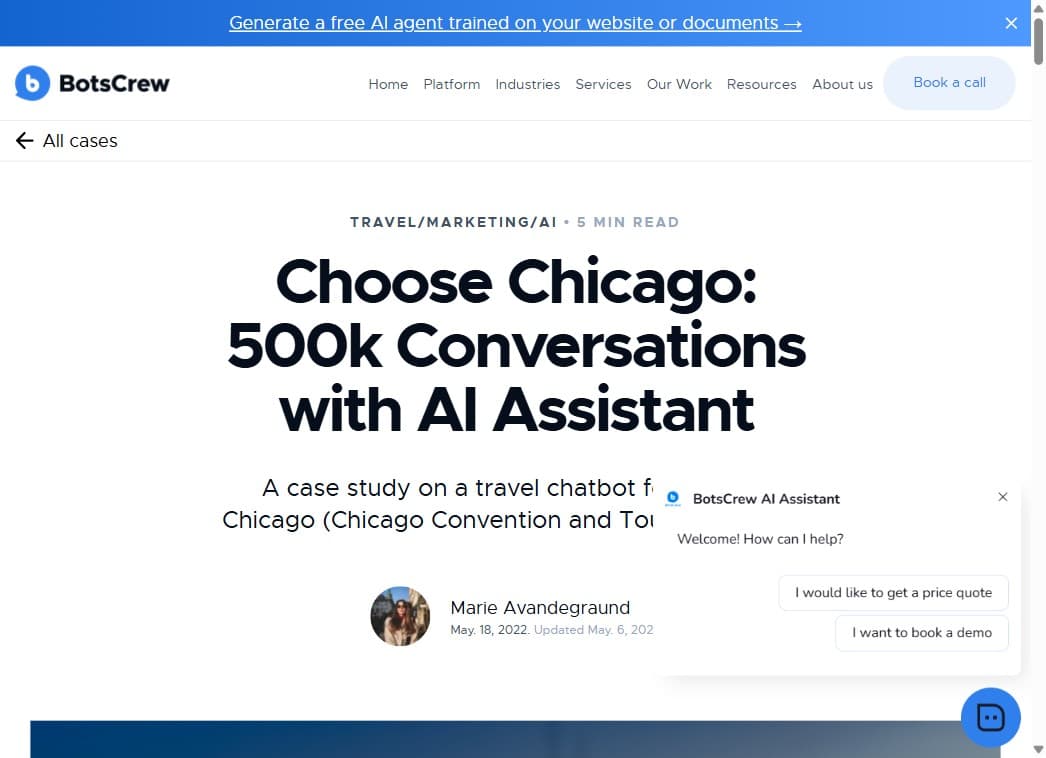Click the scrollbar down arrow

point(1038,750)
